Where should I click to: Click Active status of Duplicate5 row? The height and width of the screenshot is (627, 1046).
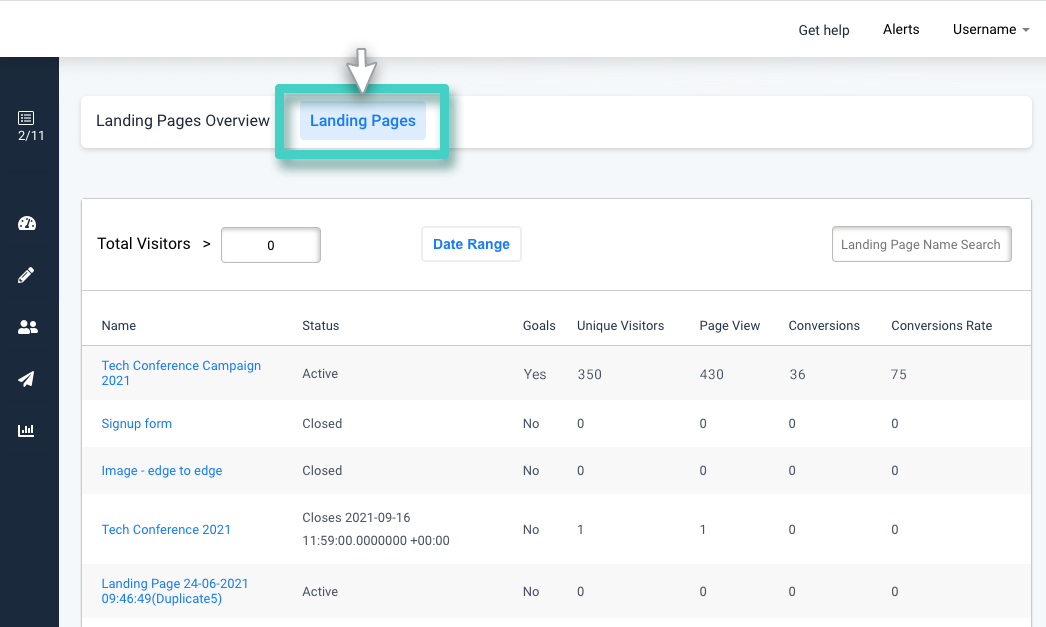(320, 592)
